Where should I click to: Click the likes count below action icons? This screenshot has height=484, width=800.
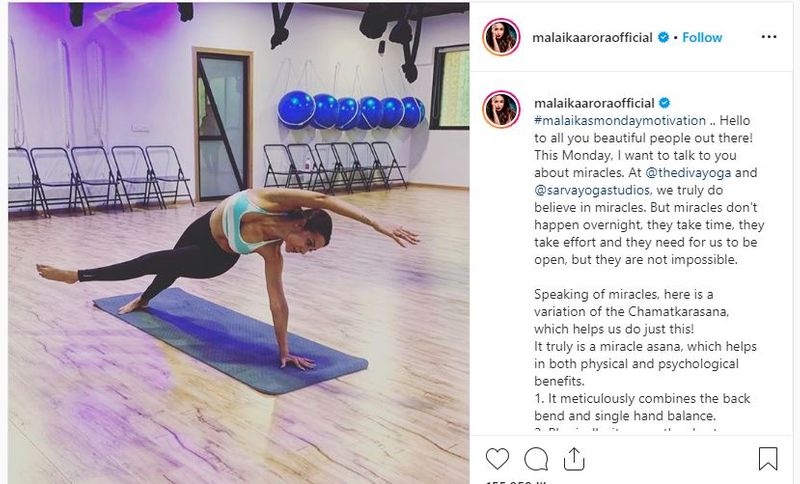[x=516, y=481]
